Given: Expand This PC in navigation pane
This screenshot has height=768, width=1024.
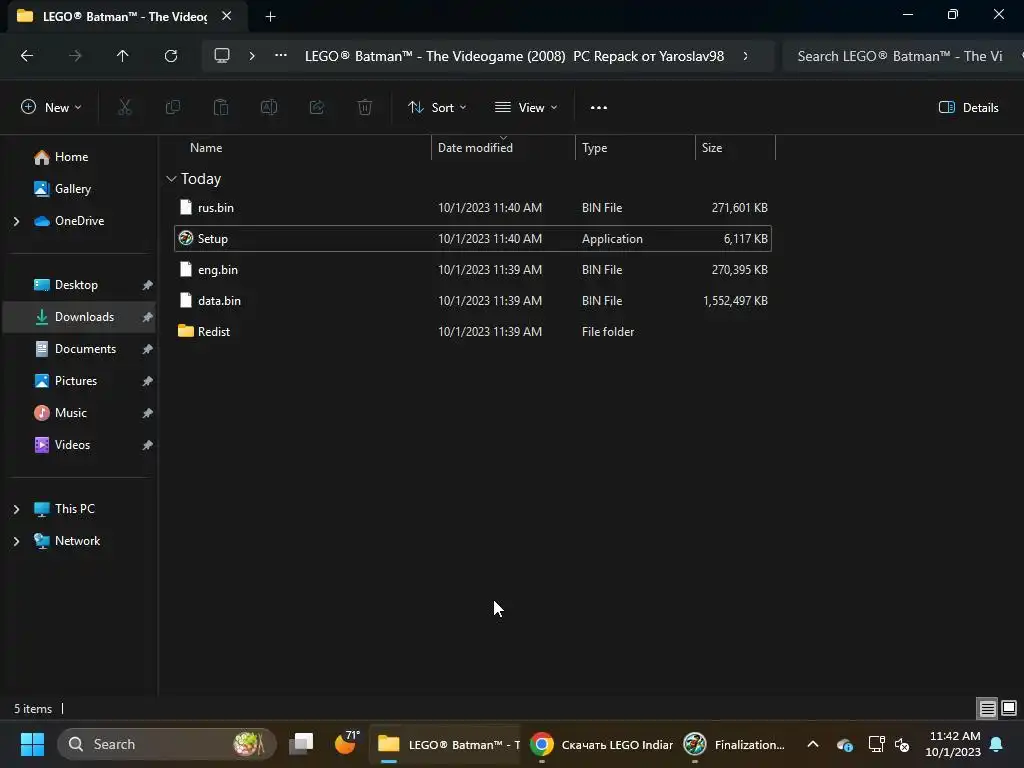Looking at the screenshot, I should tap(16, 509).
